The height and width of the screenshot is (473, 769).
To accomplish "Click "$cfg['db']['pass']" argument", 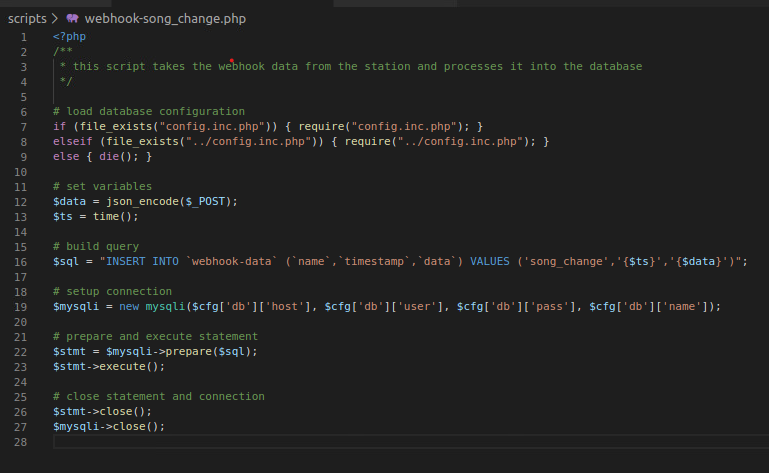I will 516,307.
